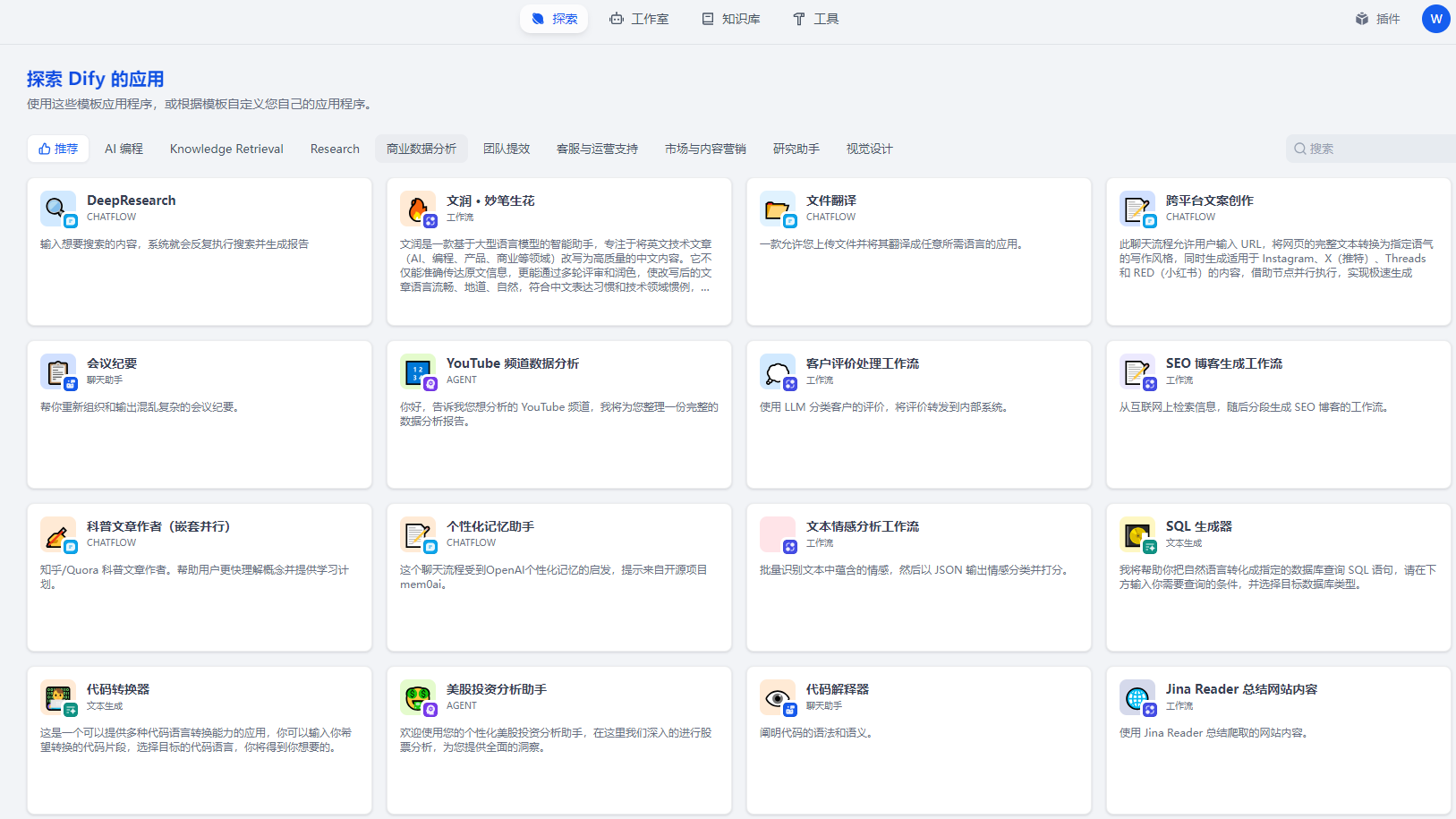Select the 研究助手 category tab
Viewport: 1456px width, 819px height.
pos(796,149)
